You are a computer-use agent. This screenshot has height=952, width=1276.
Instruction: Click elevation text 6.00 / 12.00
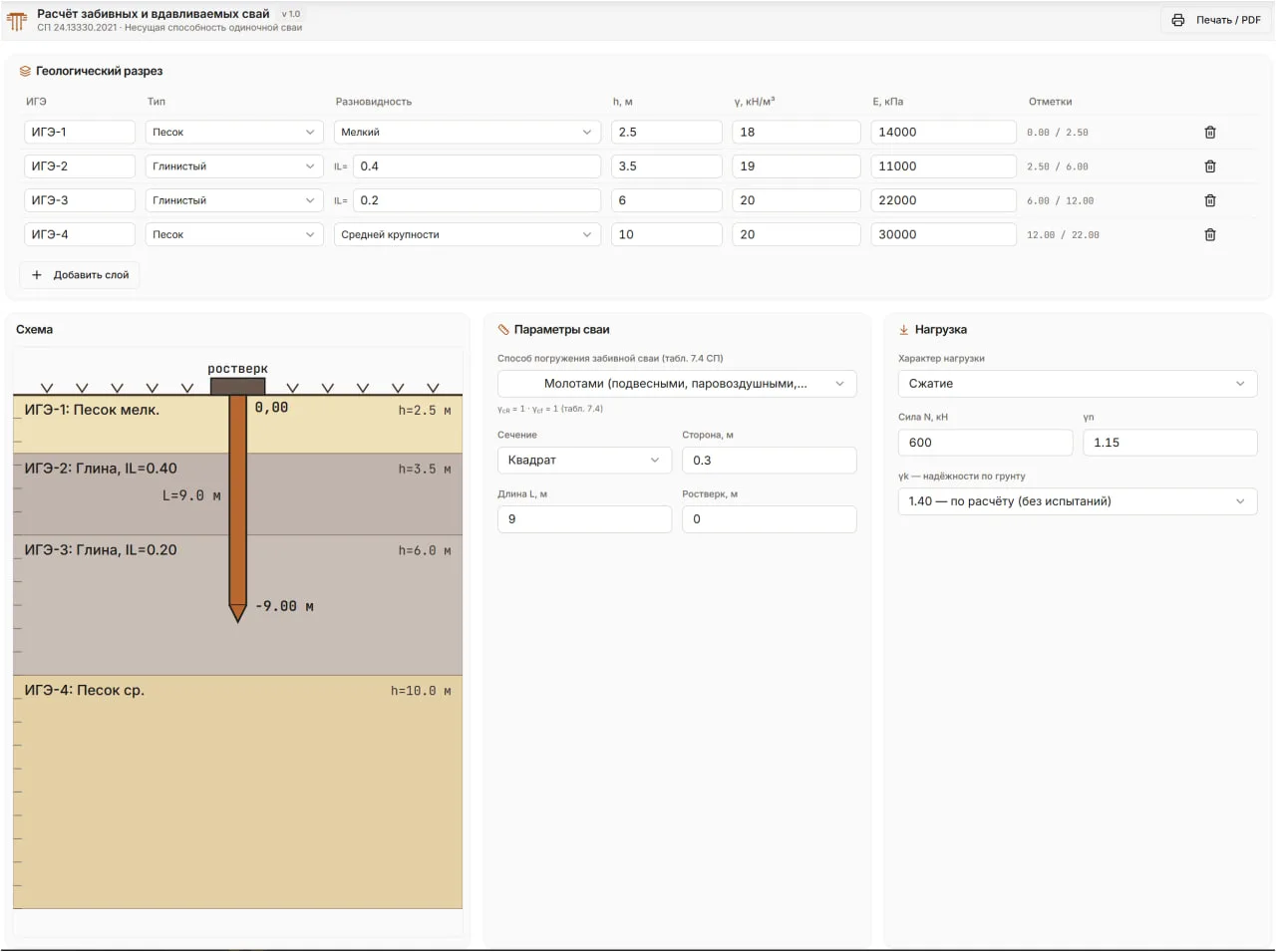(1061, 201)
